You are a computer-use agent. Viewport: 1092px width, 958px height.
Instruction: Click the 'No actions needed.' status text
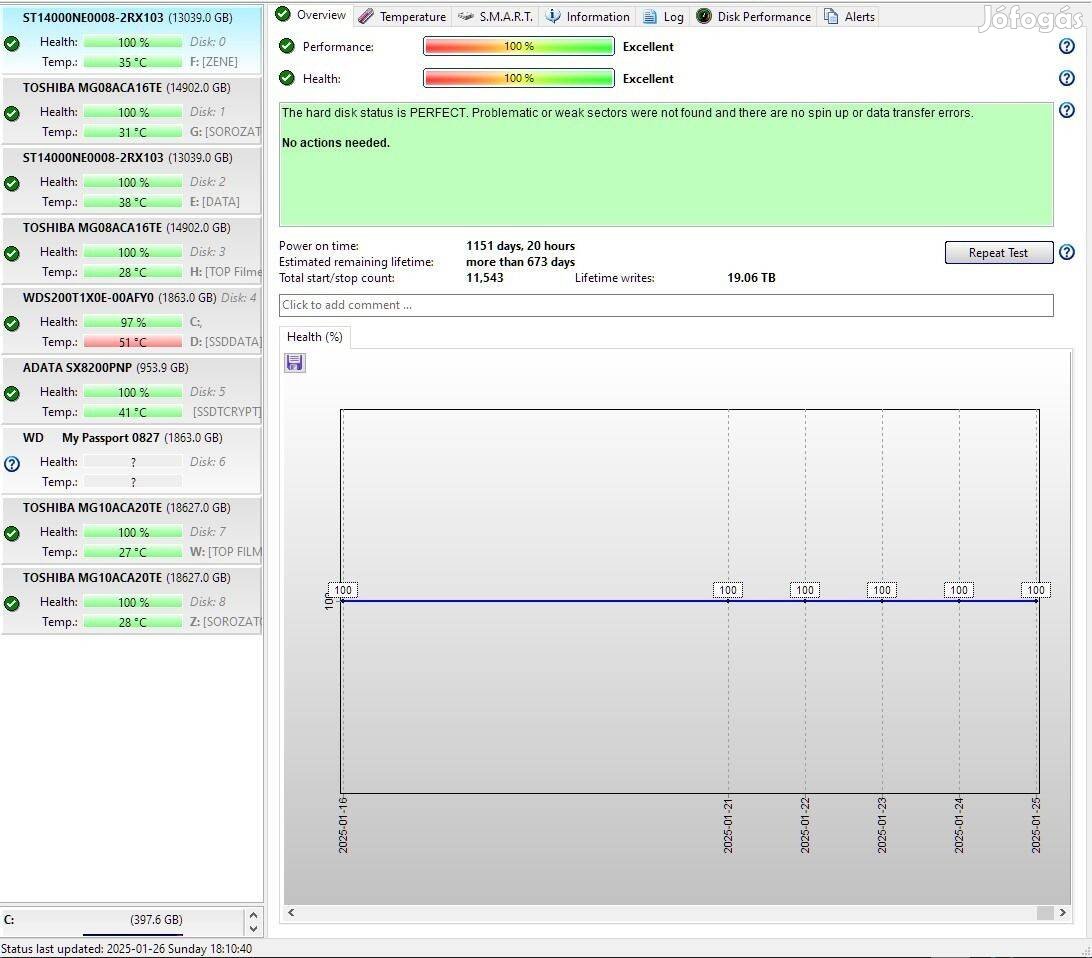click(x=336, y=143)
